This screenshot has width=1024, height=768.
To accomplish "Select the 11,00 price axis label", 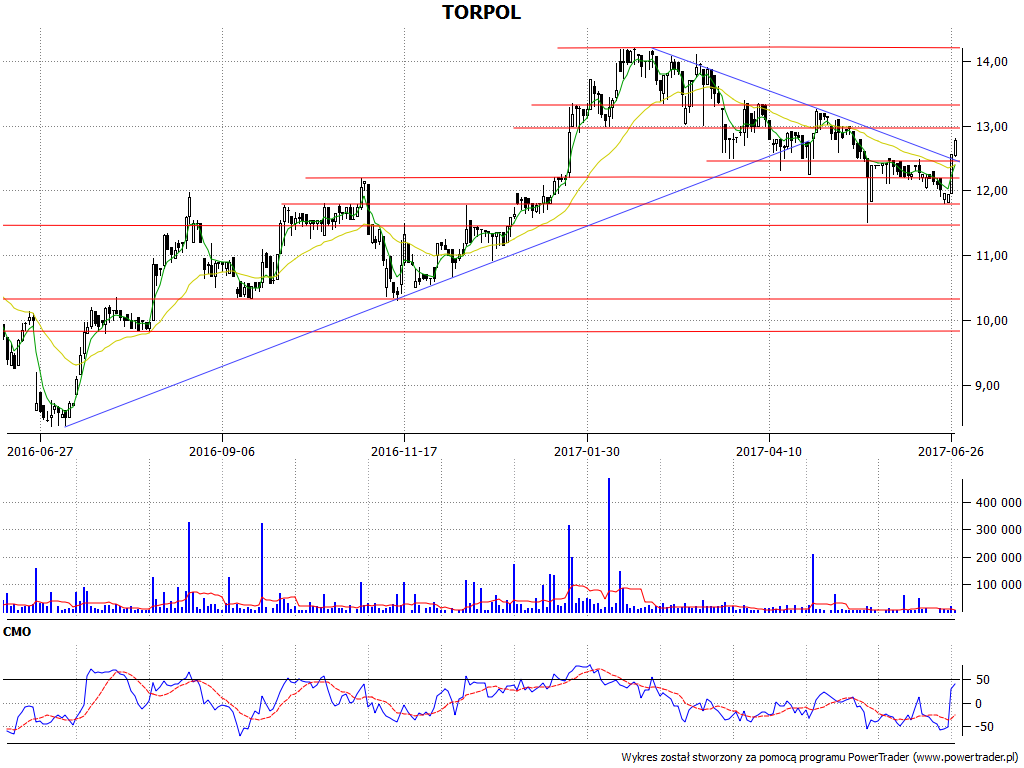I will click(x=992, y=256).
